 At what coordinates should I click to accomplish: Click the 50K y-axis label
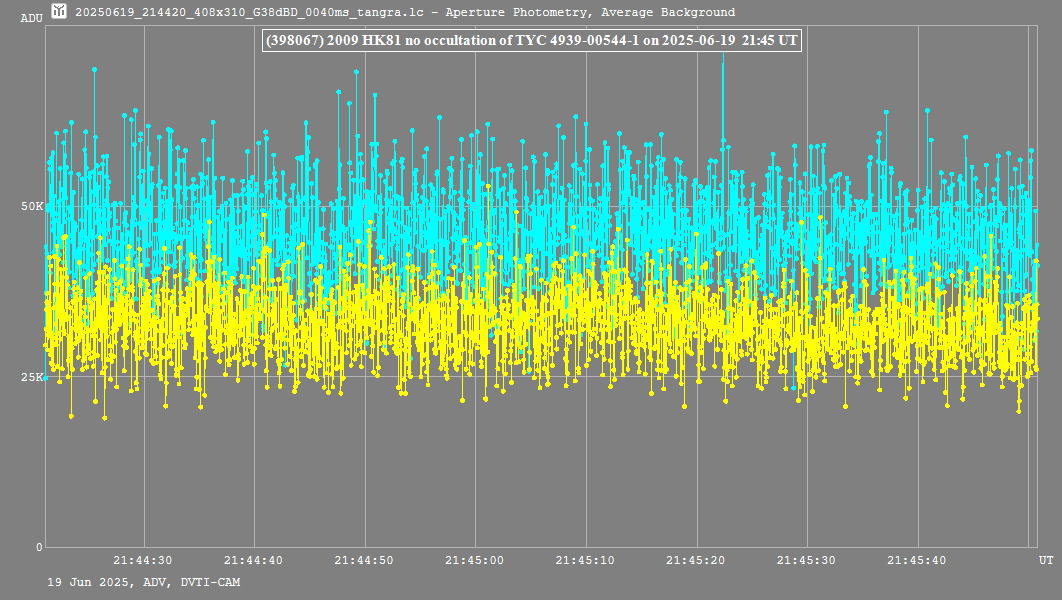[x=32, y=207]
